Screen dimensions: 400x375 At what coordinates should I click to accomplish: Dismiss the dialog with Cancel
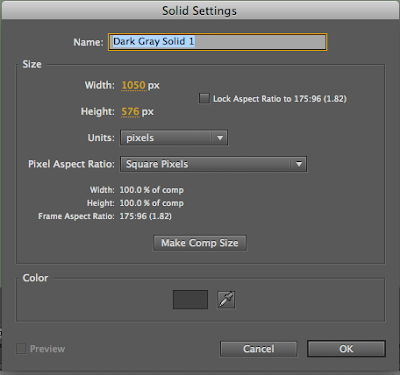(x=259, y=349)
